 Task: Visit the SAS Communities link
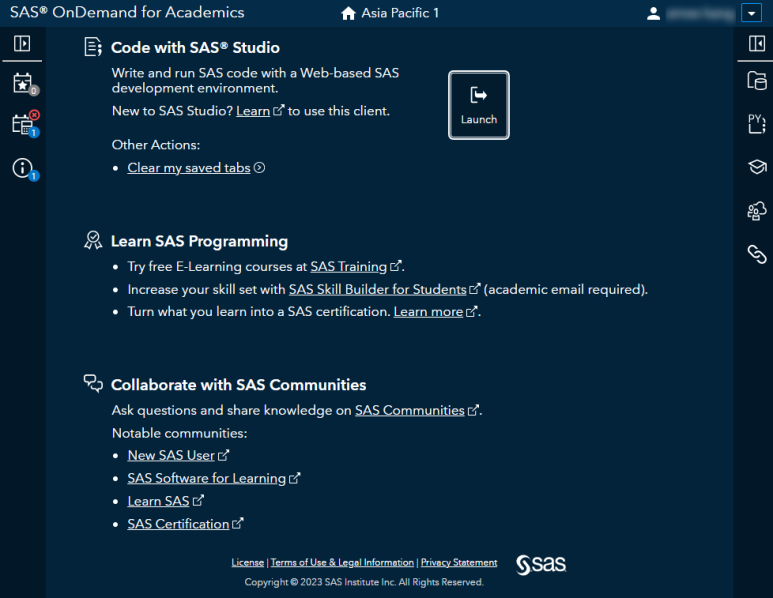pos(409,410)
